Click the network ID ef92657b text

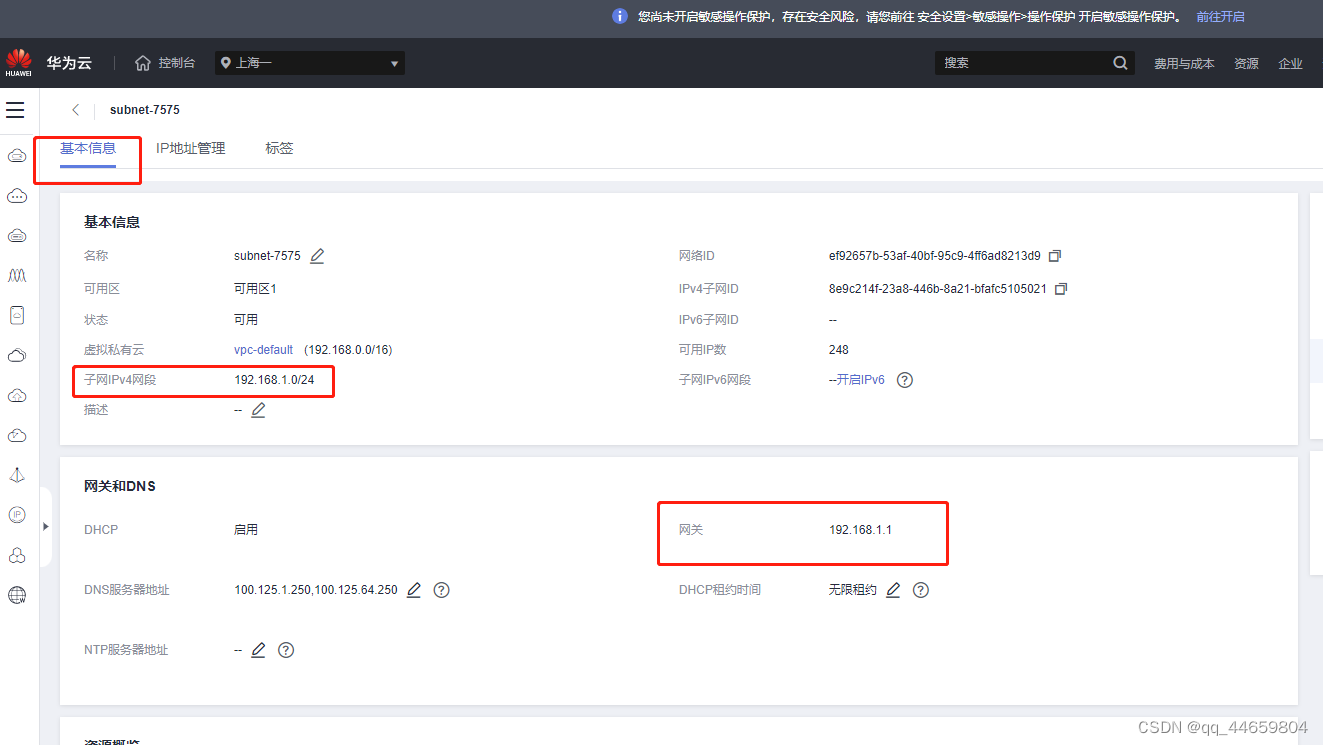click(x=935, y=256)
